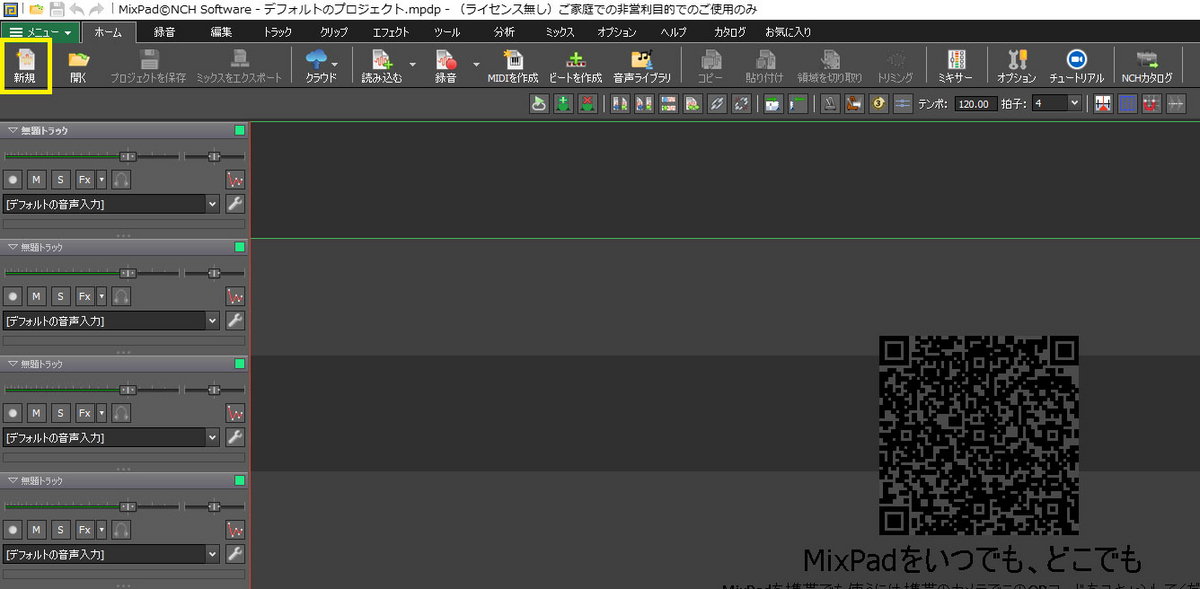The width and height of the screenshot is (1200, 589).
Task: Click the gold number 3 count-in icon
Action: click(879, 103)
